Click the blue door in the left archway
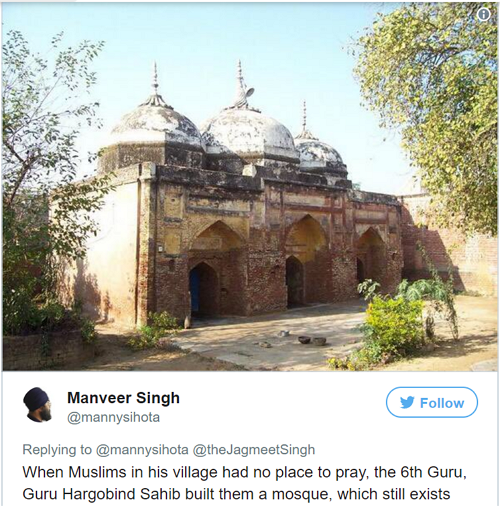500x506 pixels. 195,289
